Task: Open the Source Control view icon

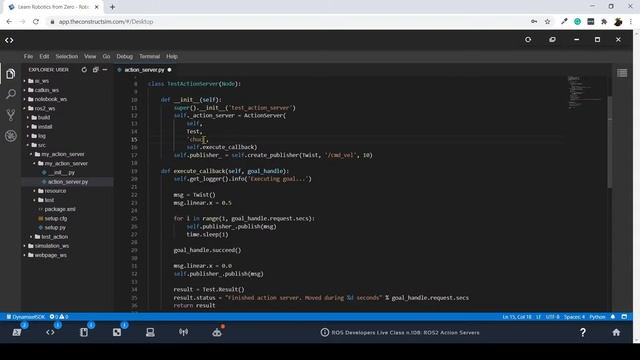Action: [x=11, y=115]
